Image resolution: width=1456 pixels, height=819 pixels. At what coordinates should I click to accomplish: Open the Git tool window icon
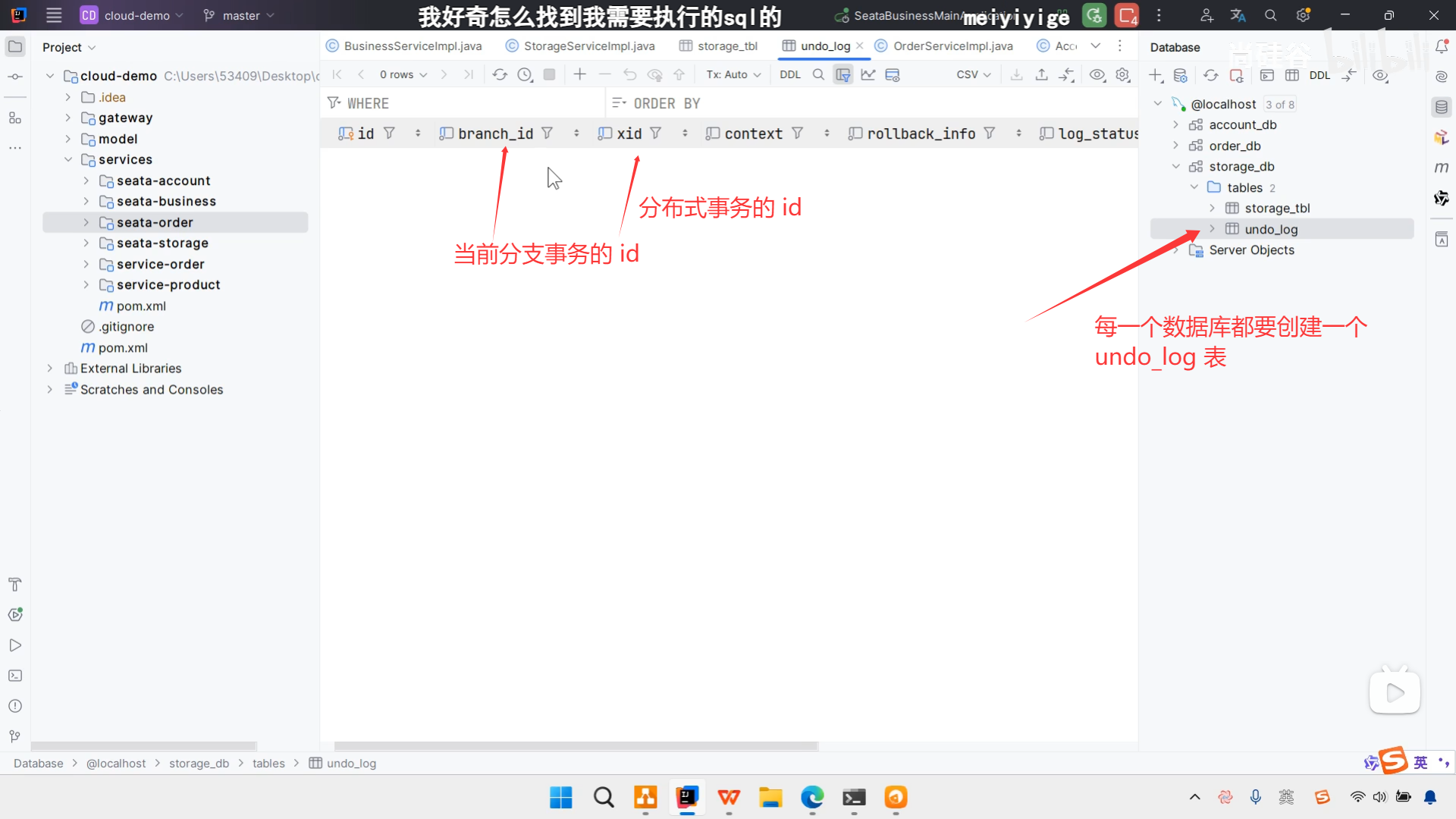coord(14,736)
